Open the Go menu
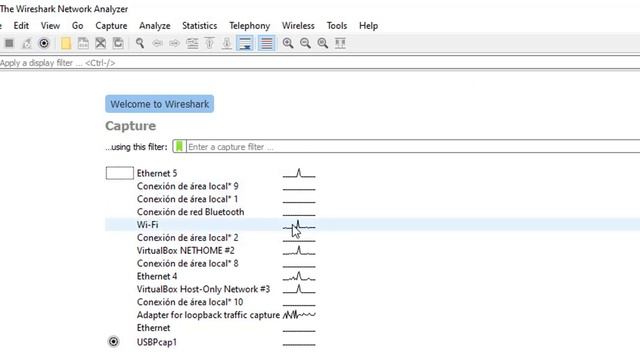The image size is (640, 360). (78, 26)
